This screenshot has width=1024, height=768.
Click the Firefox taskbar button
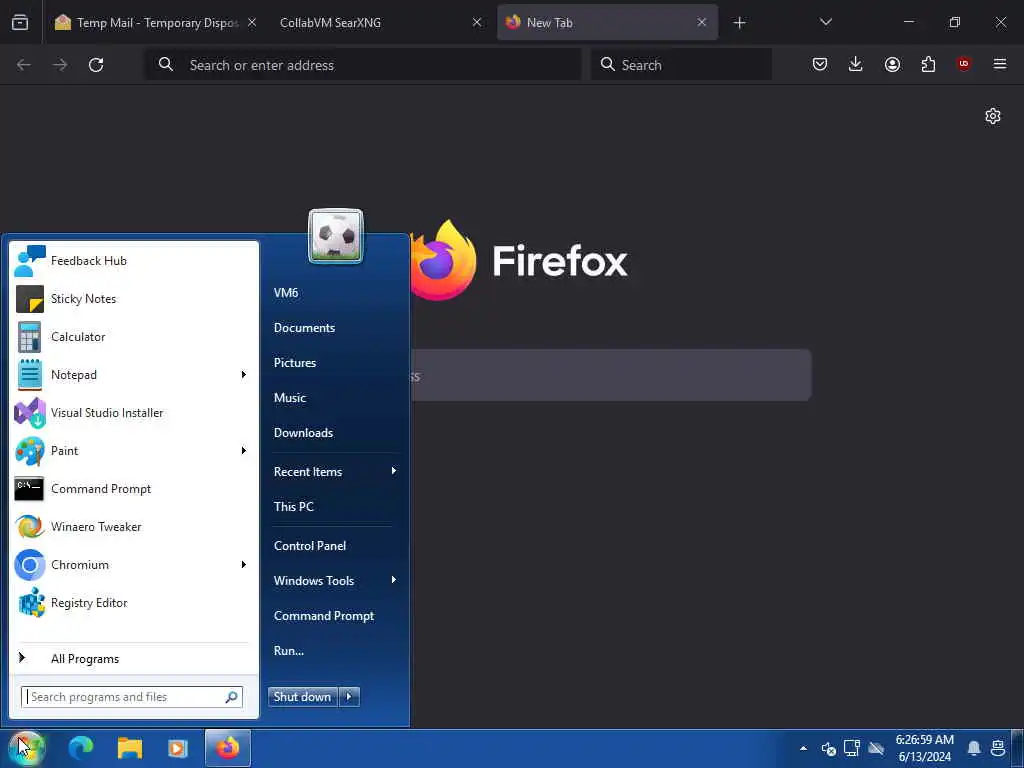228,748
